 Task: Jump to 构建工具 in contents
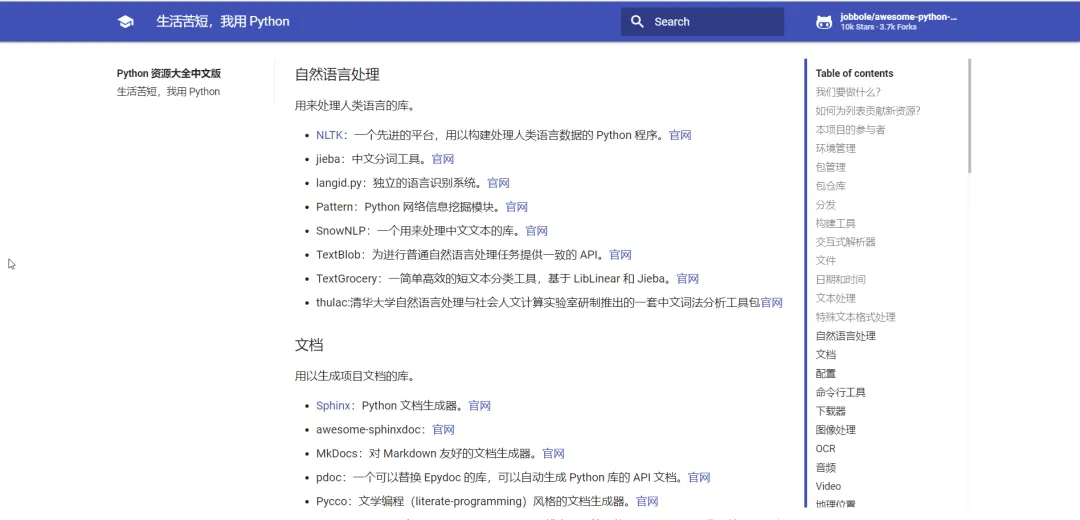835,223
